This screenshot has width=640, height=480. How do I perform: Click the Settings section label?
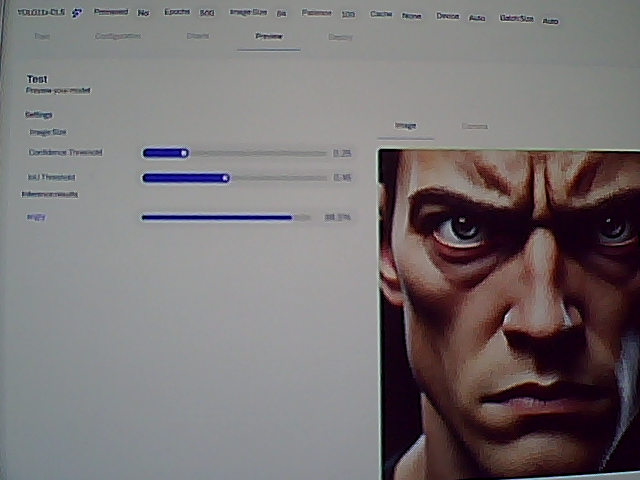point(38,115)
